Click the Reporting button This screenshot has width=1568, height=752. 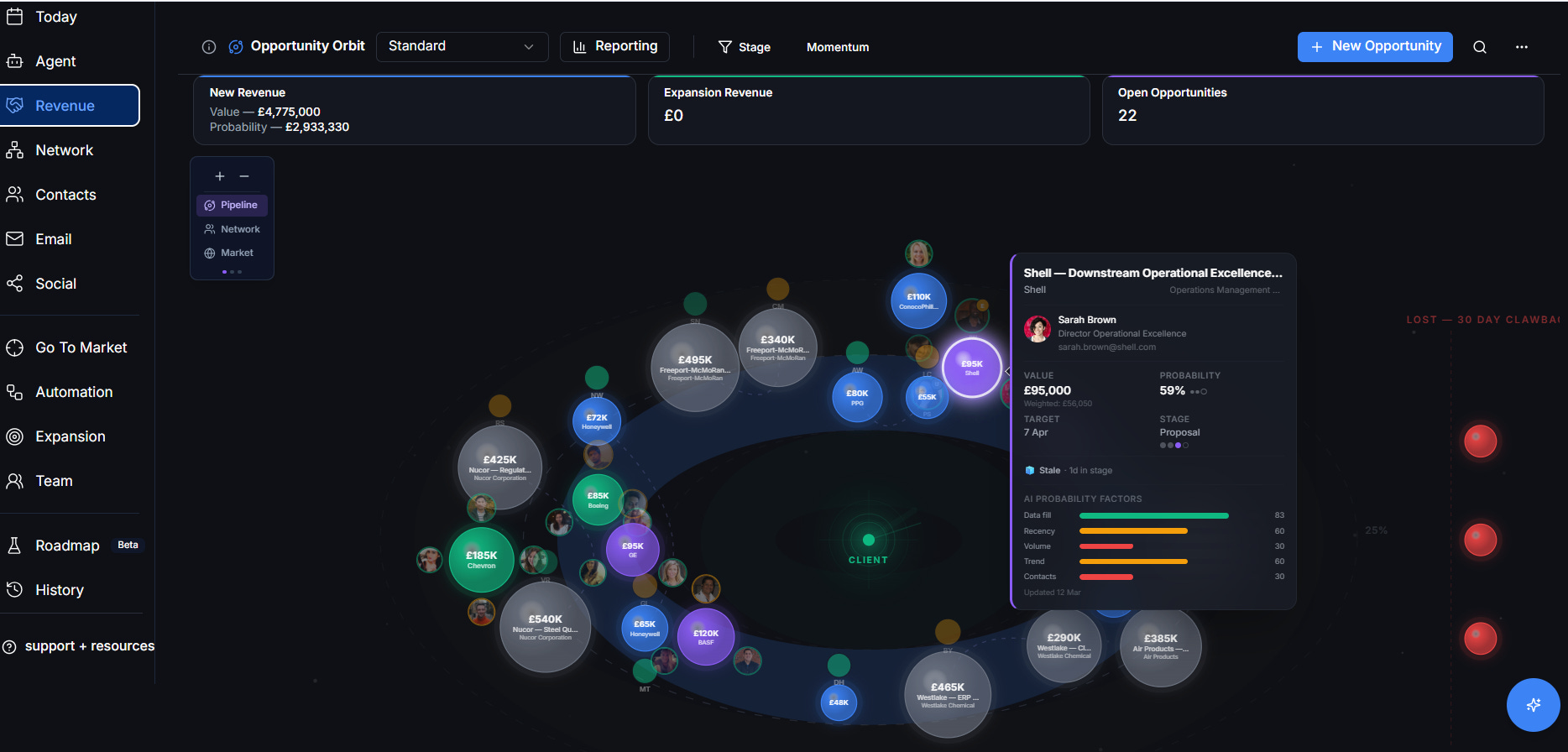pyautogui.click(x=614, y=47)
